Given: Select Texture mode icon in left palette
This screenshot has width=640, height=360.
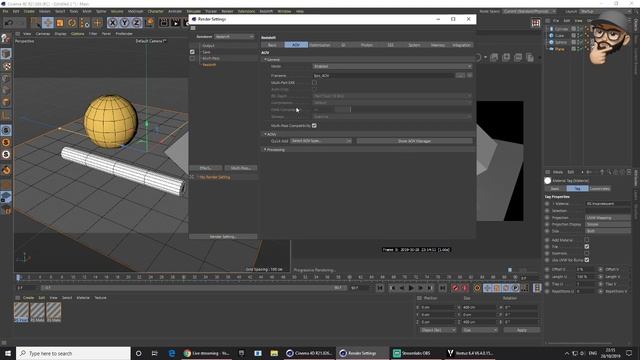Looking at the screenshot, I should (6, 66).
